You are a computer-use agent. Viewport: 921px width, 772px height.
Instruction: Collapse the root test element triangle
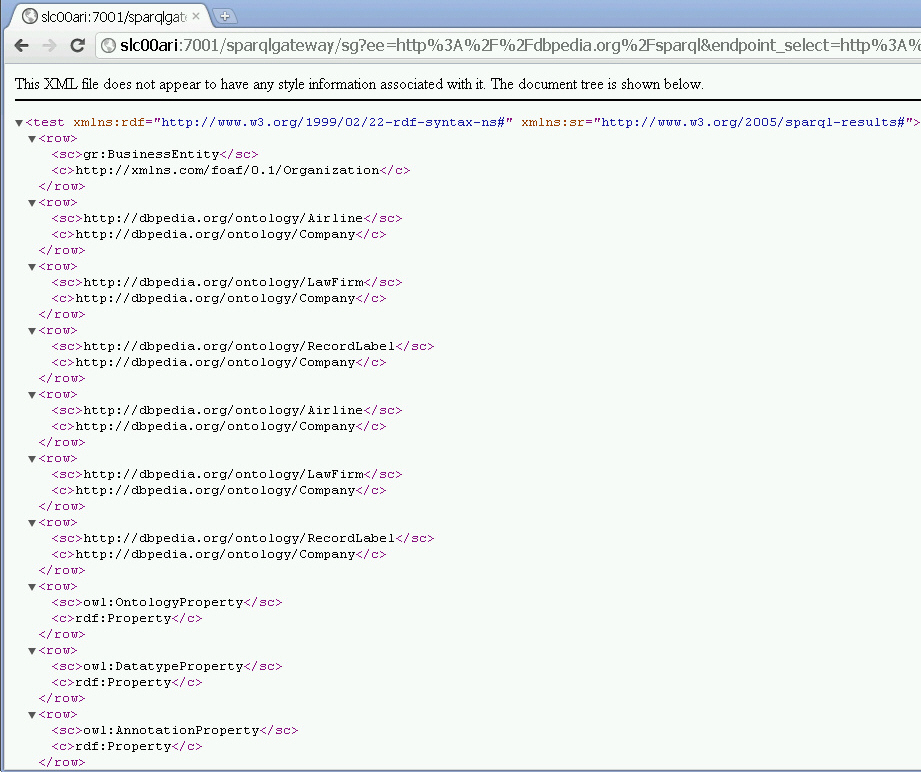point(19,123)
